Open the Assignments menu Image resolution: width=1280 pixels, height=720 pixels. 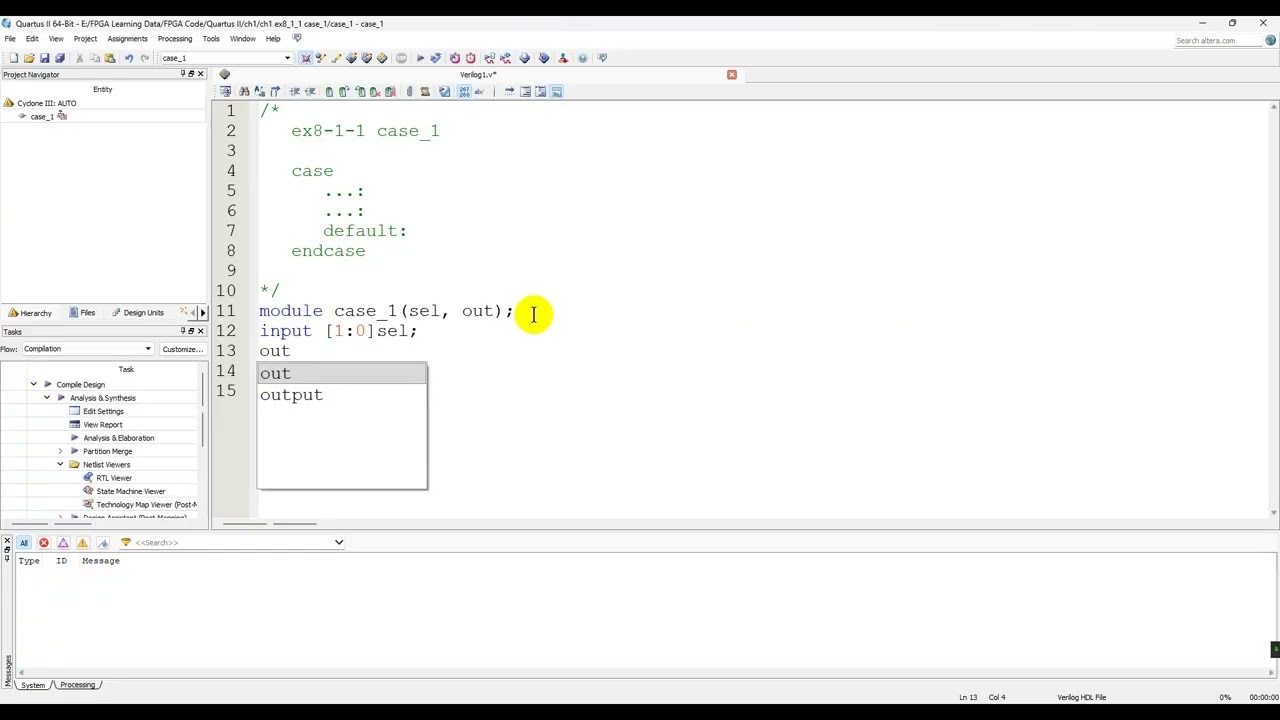click(127, 39)
